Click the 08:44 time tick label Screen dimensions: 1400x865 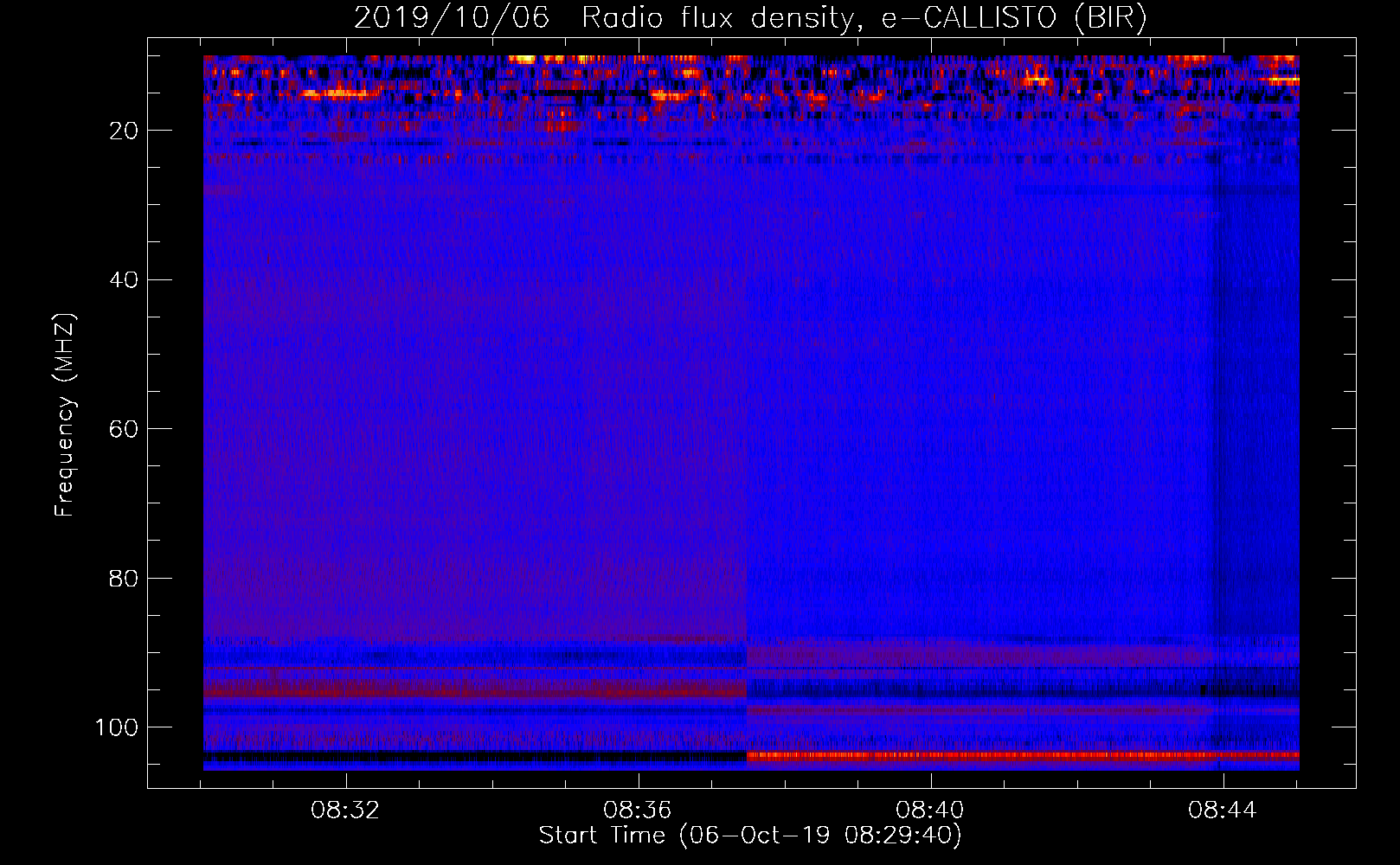coord(1223,811)
